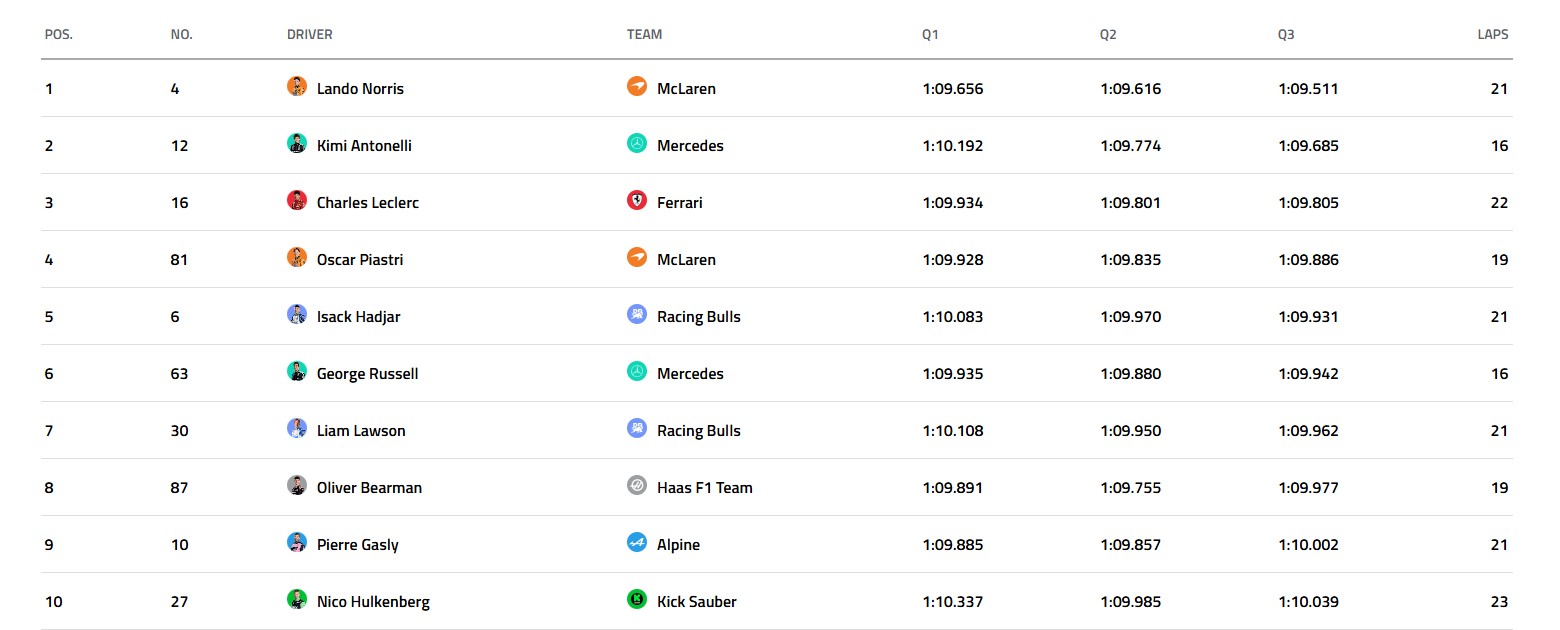Click Isack Hadjar's driver avatar

click(x=297, y=315)
